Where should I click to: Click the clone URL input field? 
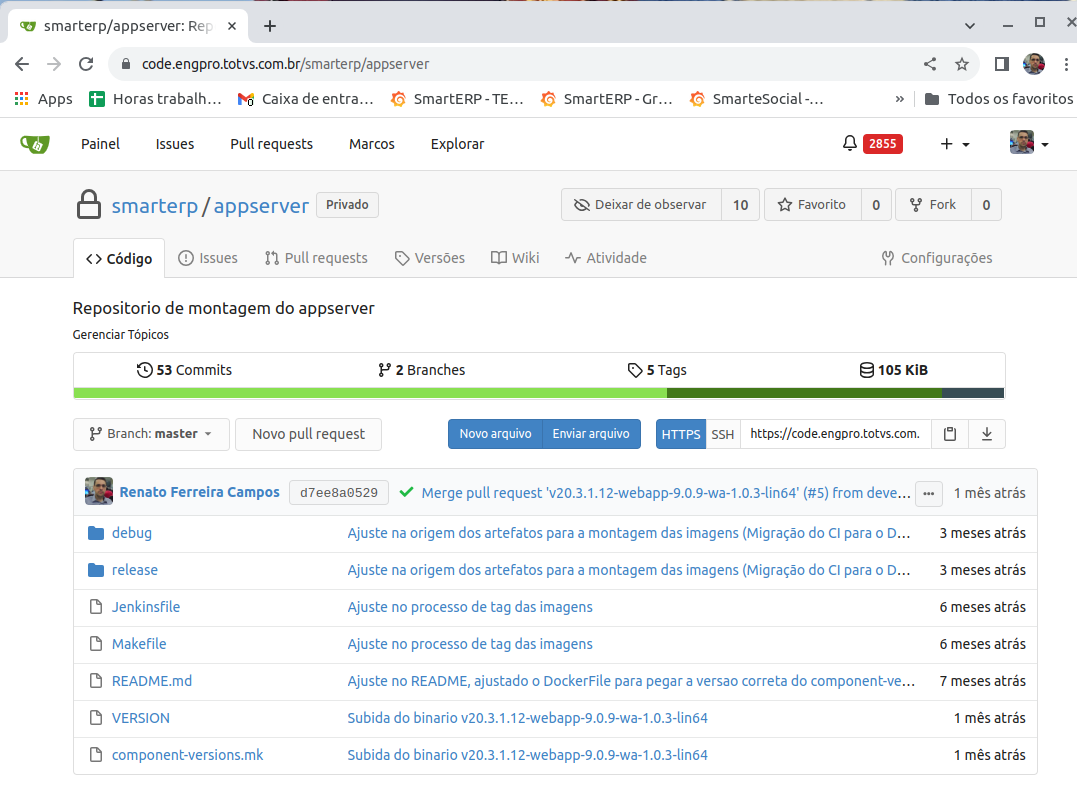point(835,434)
